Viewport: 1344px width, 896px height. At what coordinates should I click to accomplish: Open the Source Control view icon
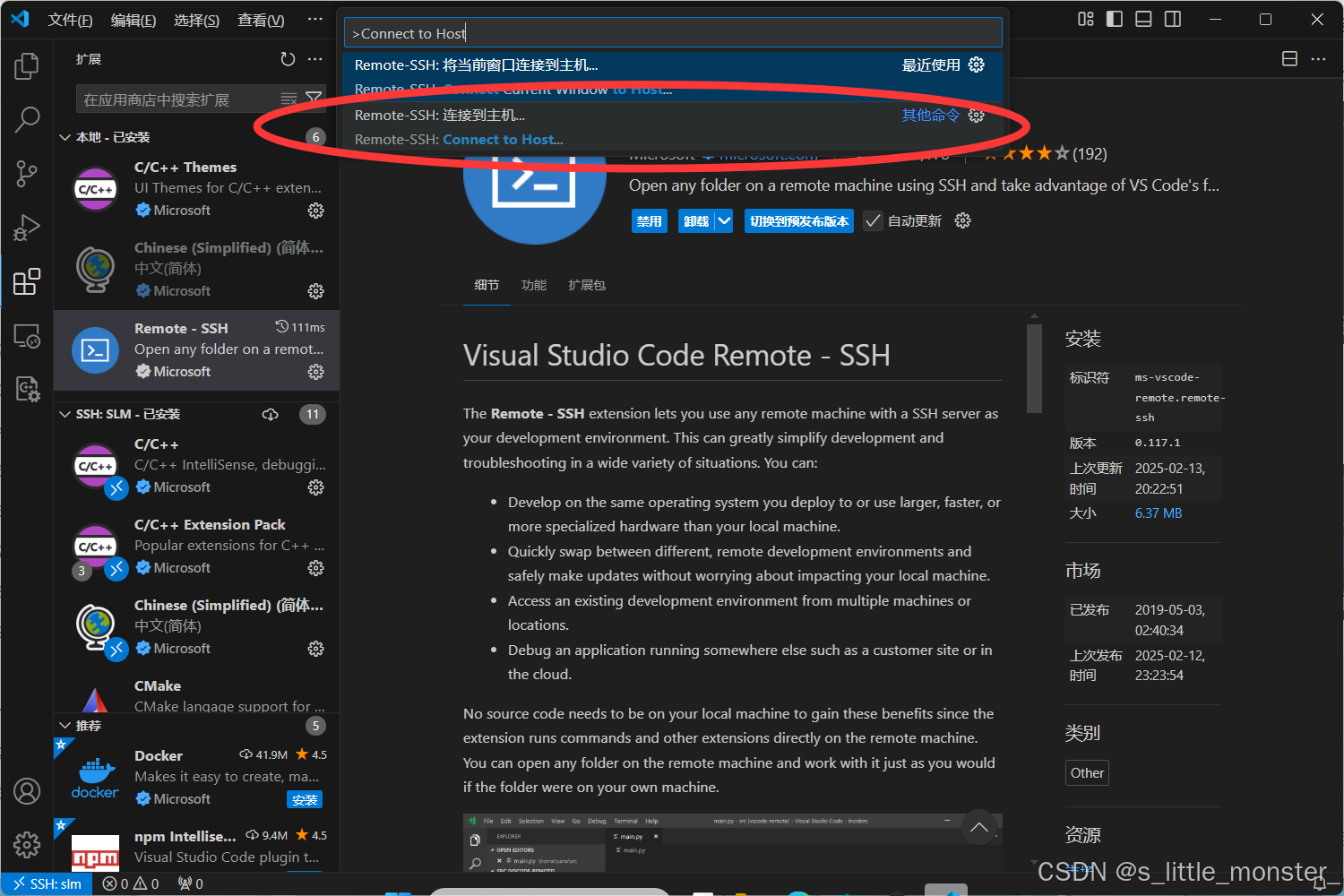tap(27, 173)
